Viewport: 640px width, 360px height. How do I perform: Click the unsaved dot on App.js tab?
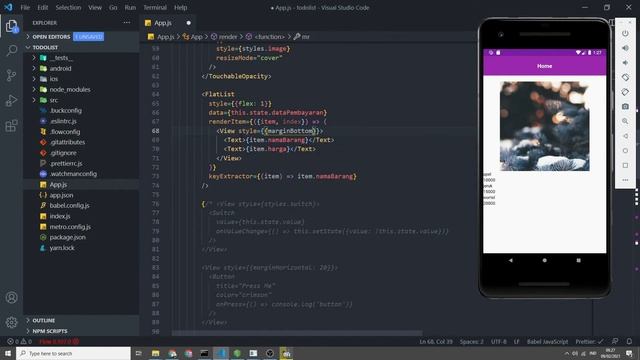point(189,23)
